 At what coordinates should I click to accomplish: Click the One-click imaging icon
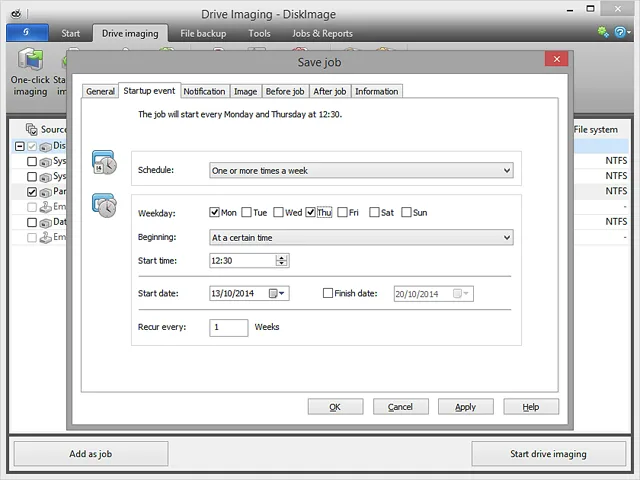[30, 60]
